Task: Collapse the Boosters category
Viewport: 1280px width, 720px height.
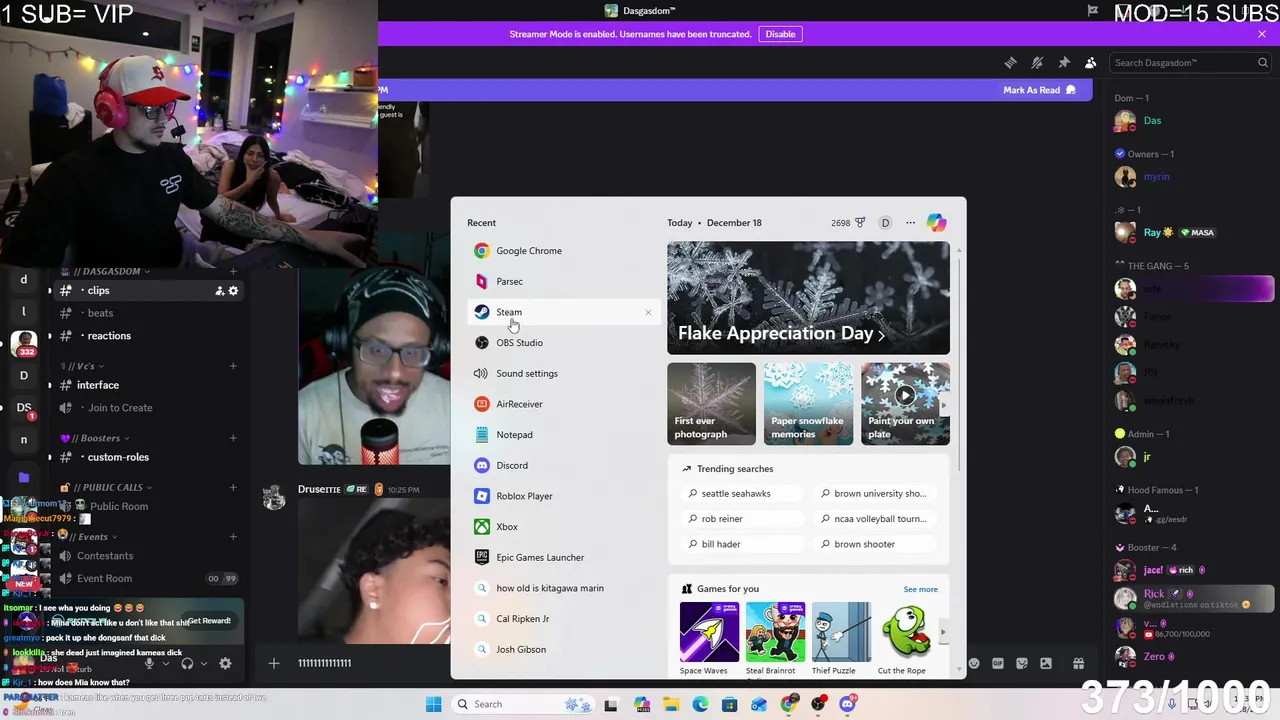Action: (x=96, y=438)
